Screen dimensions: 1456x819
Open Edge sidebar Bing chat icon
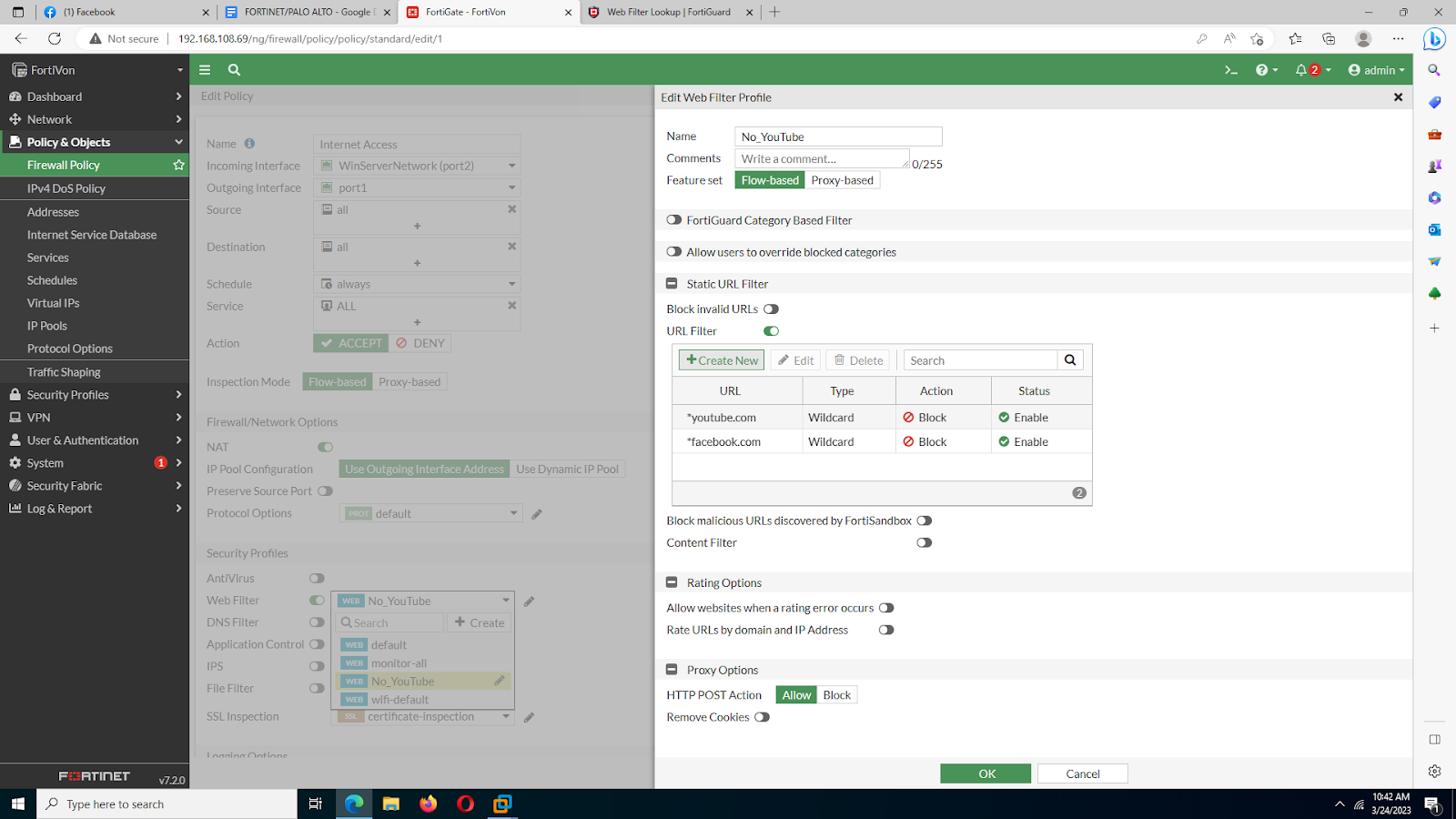(x=1435, y=39)
